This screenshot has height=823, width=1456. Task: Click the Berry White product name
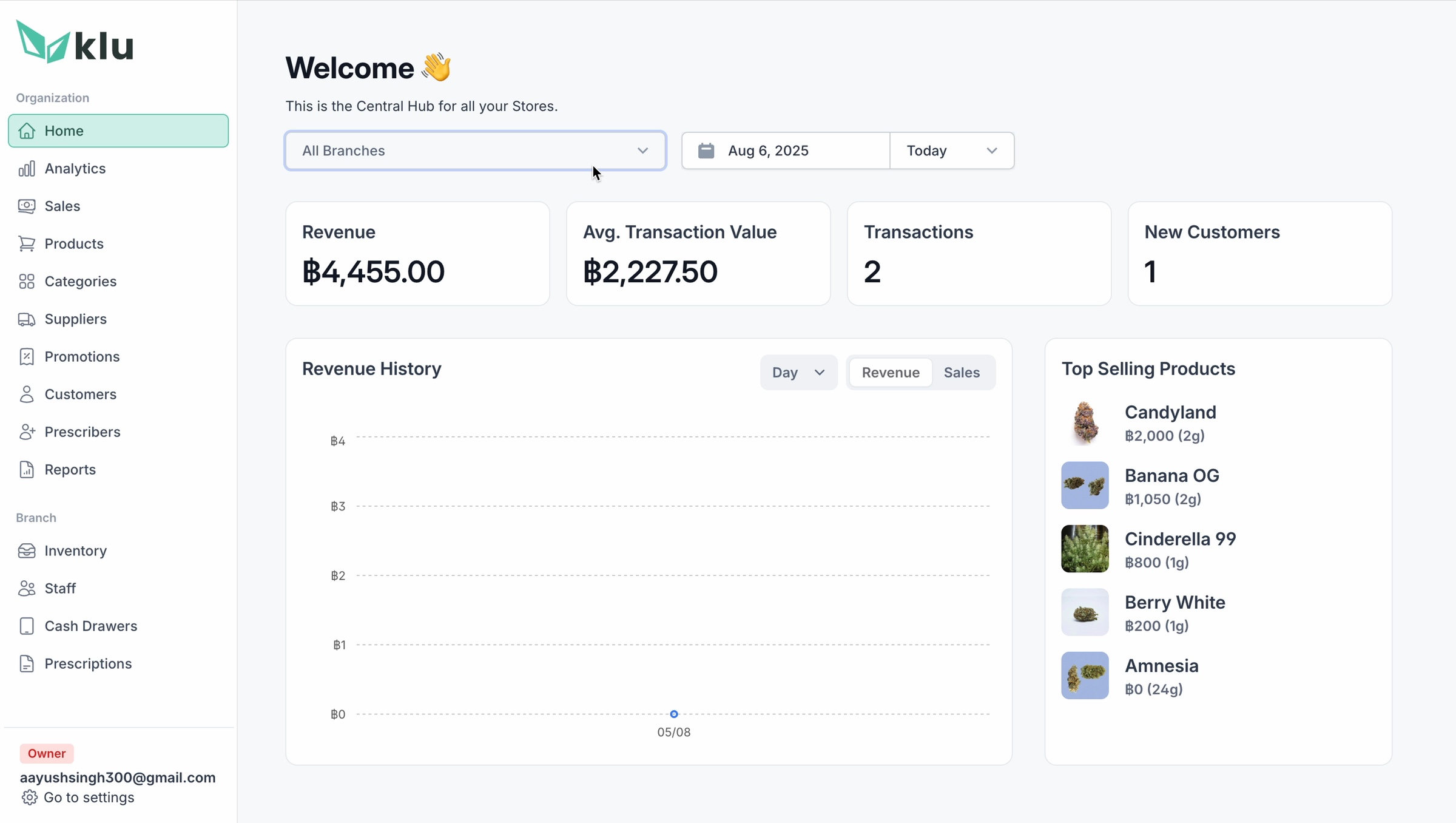(x=1175, y=602)
